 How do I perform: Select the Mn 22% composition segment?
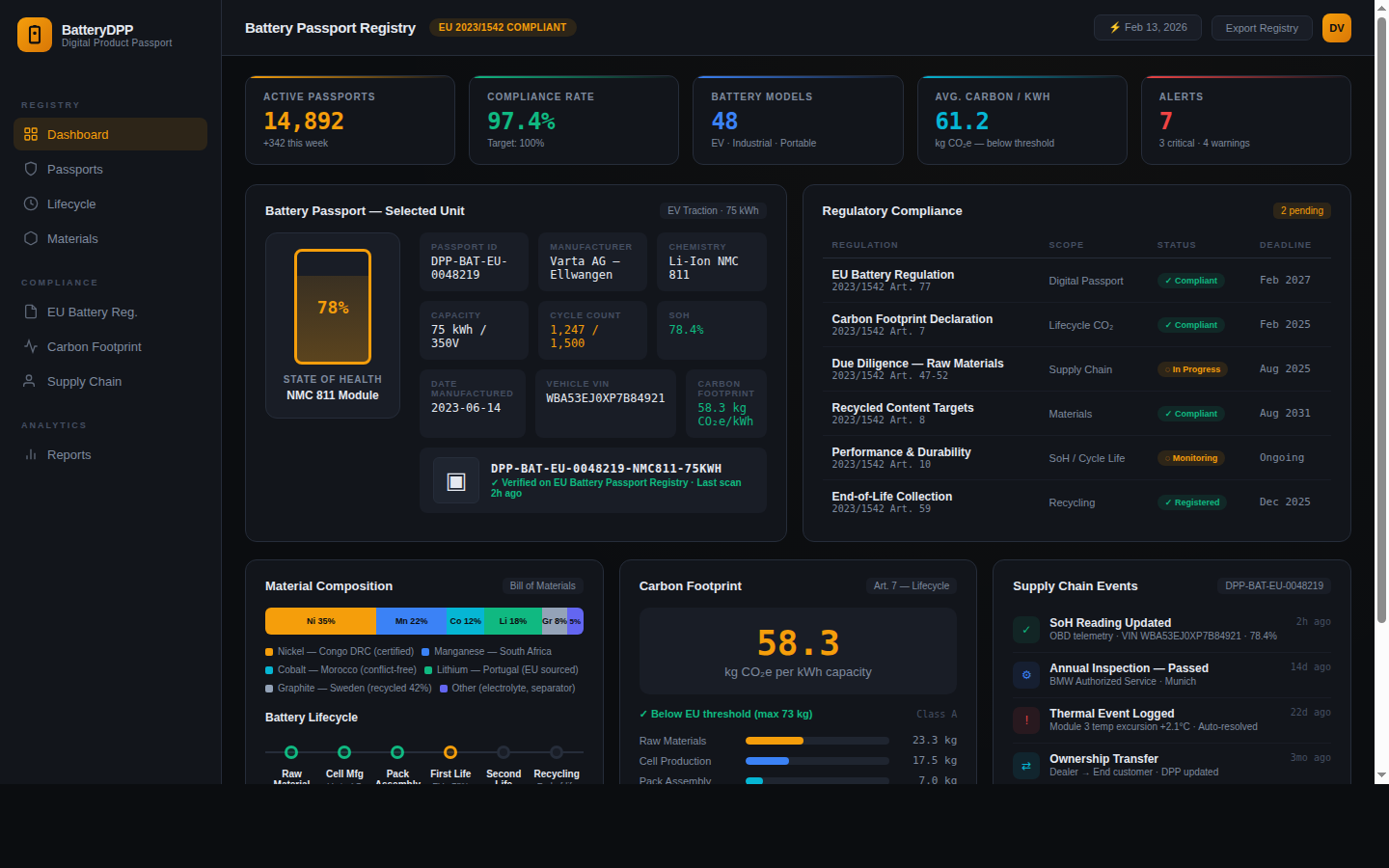(411, 621)
